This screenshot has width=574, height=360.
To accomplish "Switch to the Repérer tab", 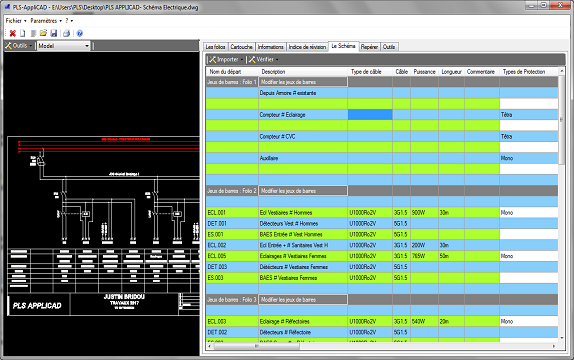I will pos(369,47).
